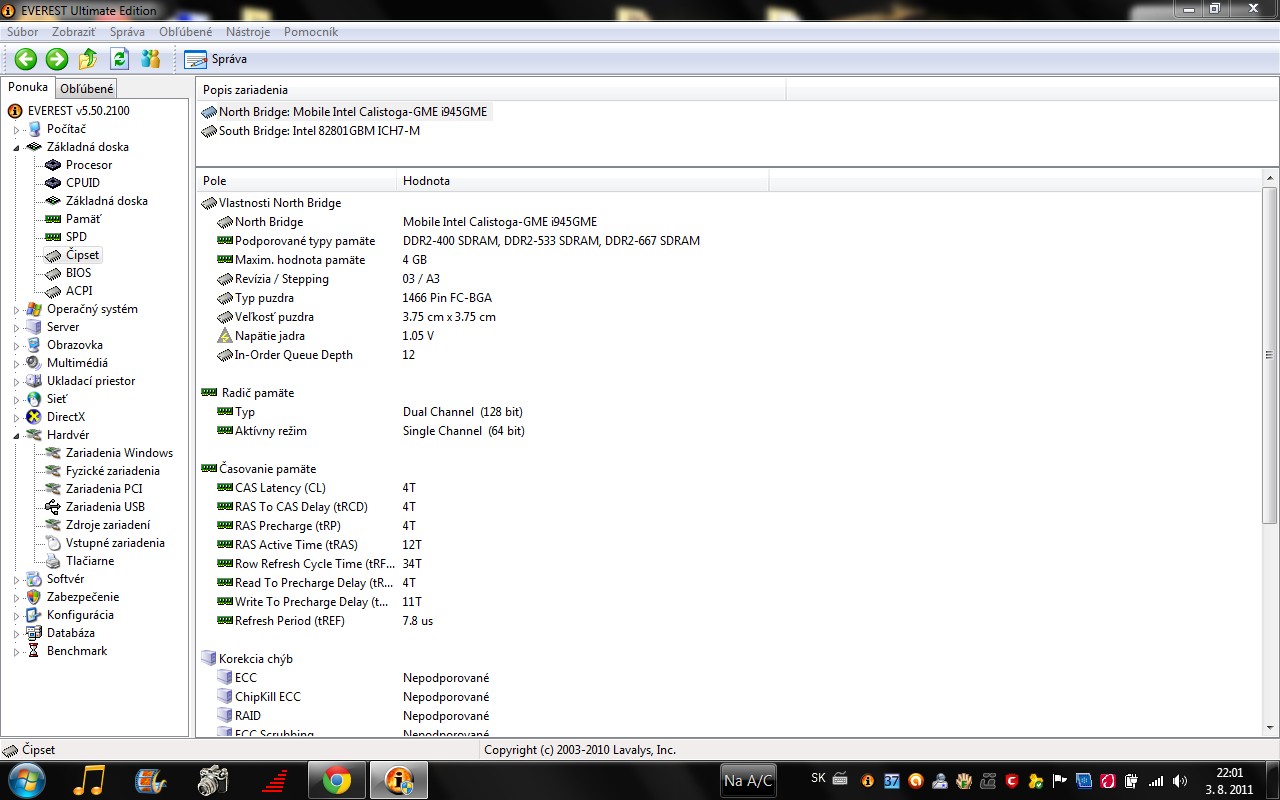This screenshot has width=1280, height=800.
Task: Open the Obľúbené menu
Action: 186,32
